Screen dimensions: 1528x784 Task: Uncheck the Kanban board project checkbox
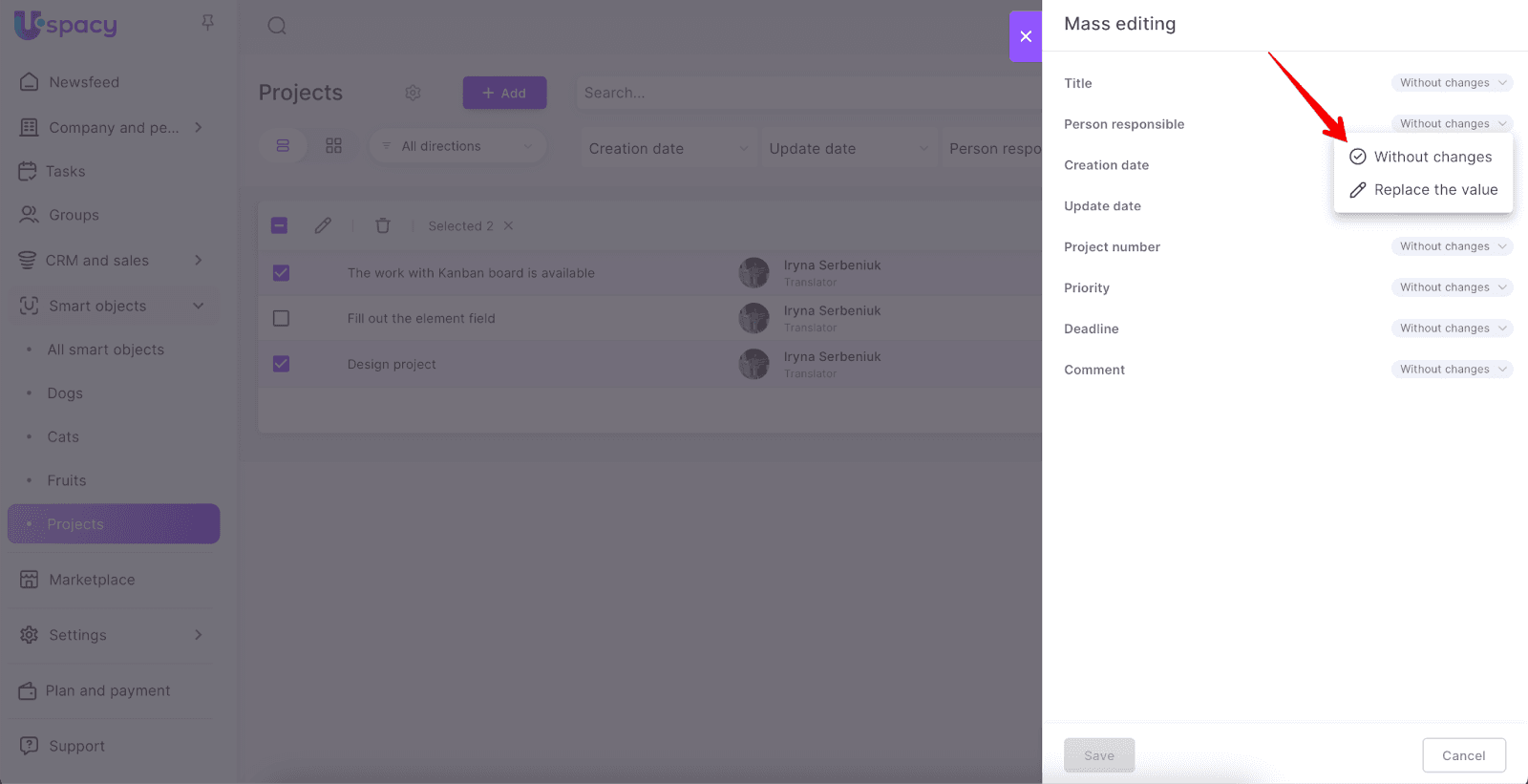pyautogui.click(x=281, y=273)
